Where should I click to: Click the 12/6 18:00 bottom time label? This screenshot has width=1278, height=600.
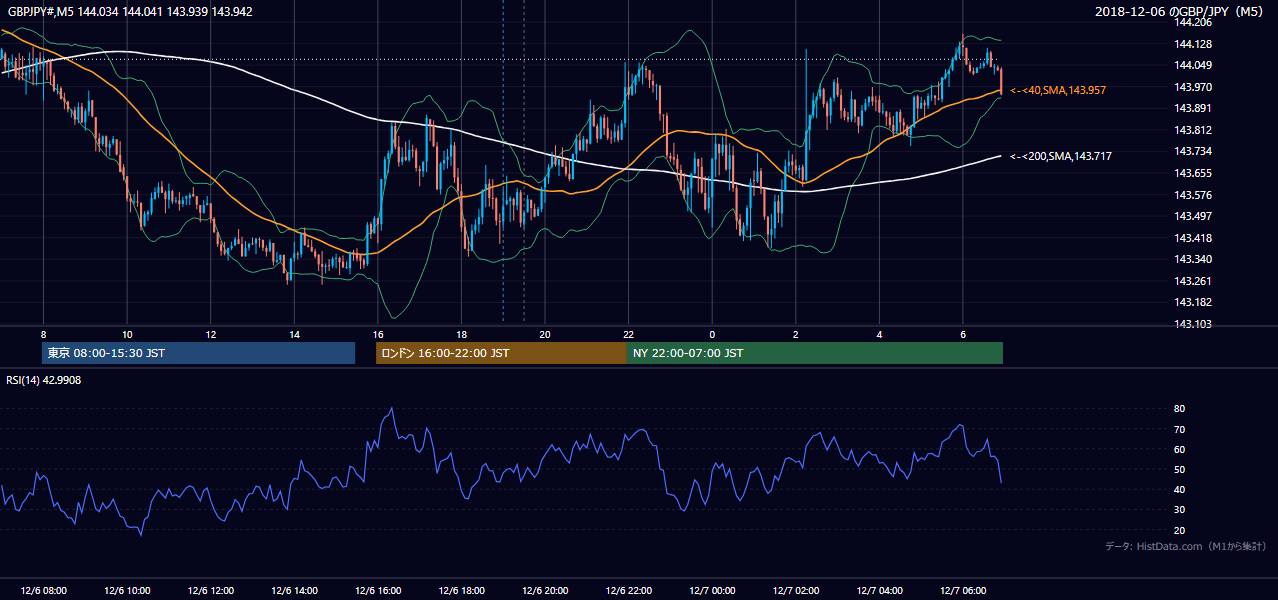(461, 590)
